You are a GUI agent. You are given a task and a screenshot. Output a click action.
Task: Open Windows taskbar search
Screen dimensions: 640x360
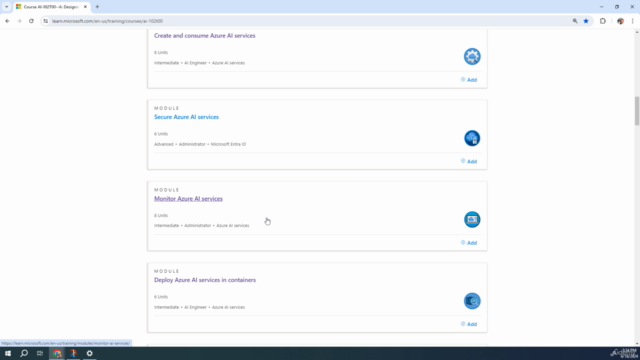pos(24,353)
